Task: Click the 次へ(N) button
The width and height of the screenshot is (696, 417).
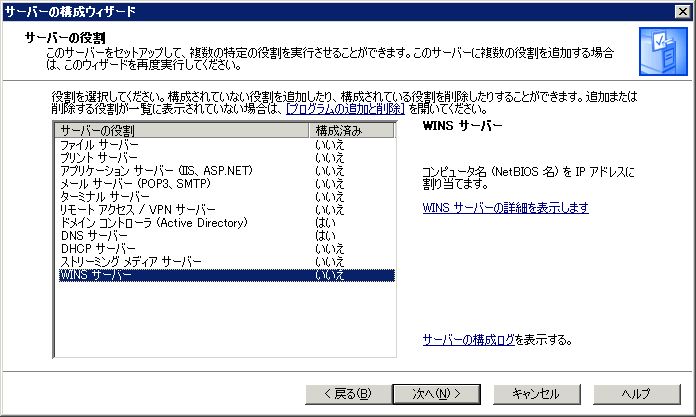Action: [x=436, y=394]
